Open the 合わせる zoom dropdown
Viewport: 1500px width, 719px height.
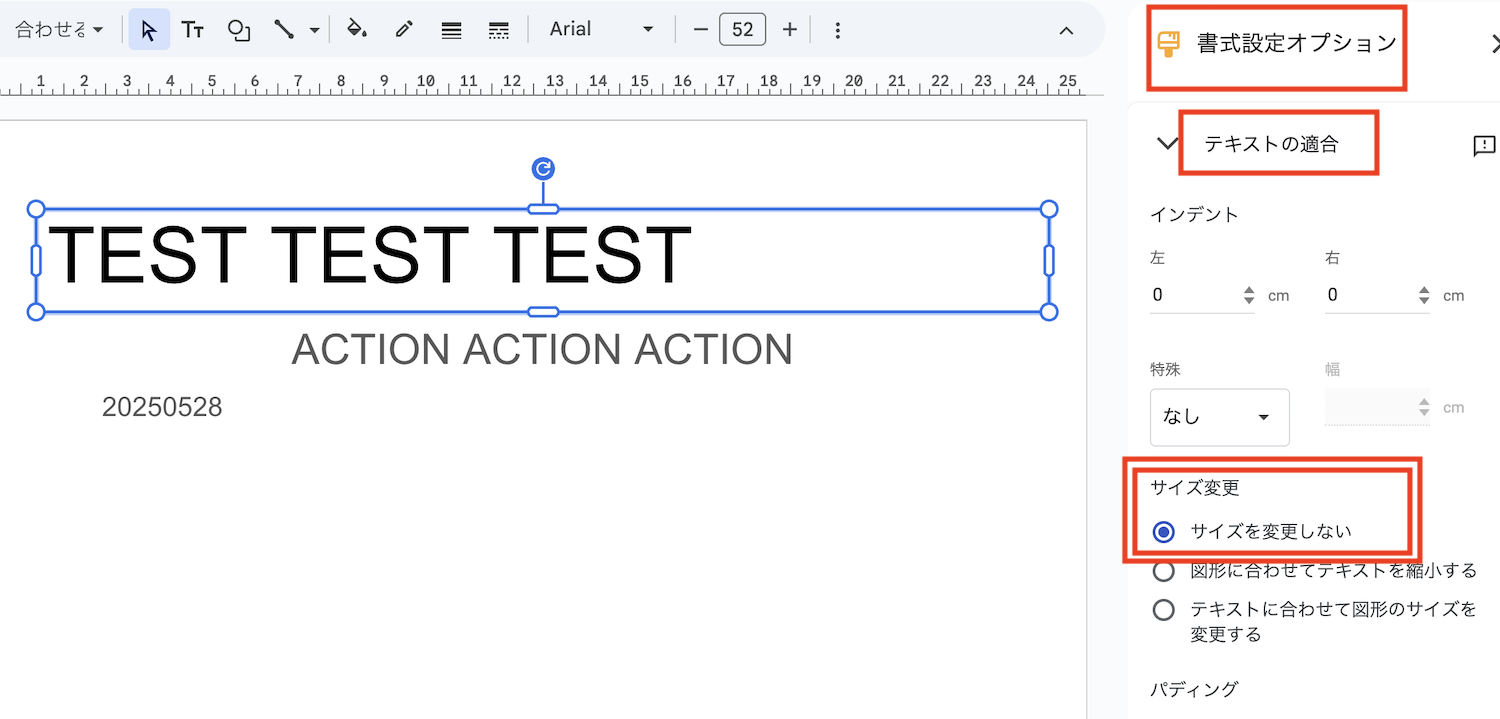click(60, 30)
